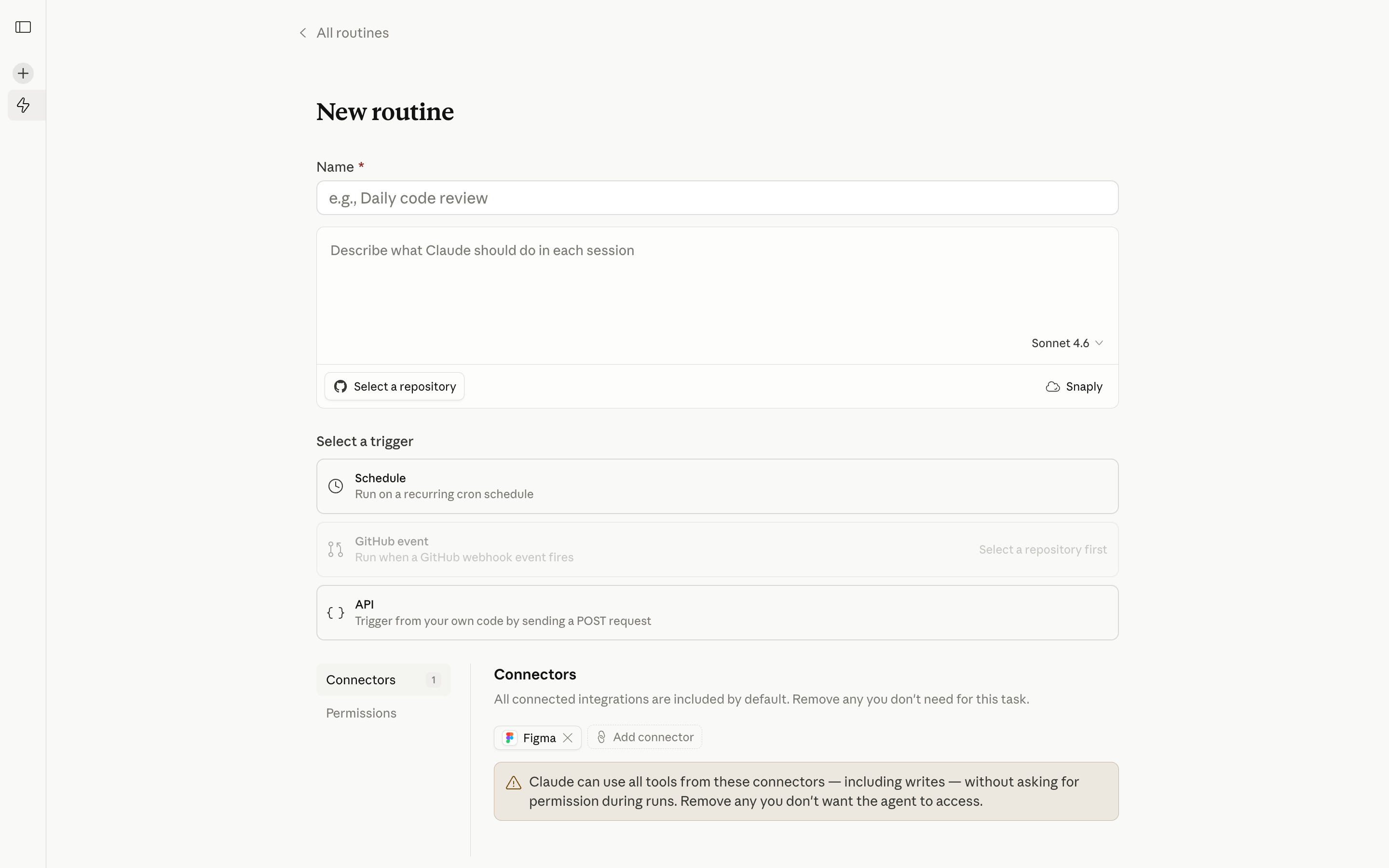The image size is (1389, 868).
Task: Open the Snaply environment selector
Action: [1074, 386]
